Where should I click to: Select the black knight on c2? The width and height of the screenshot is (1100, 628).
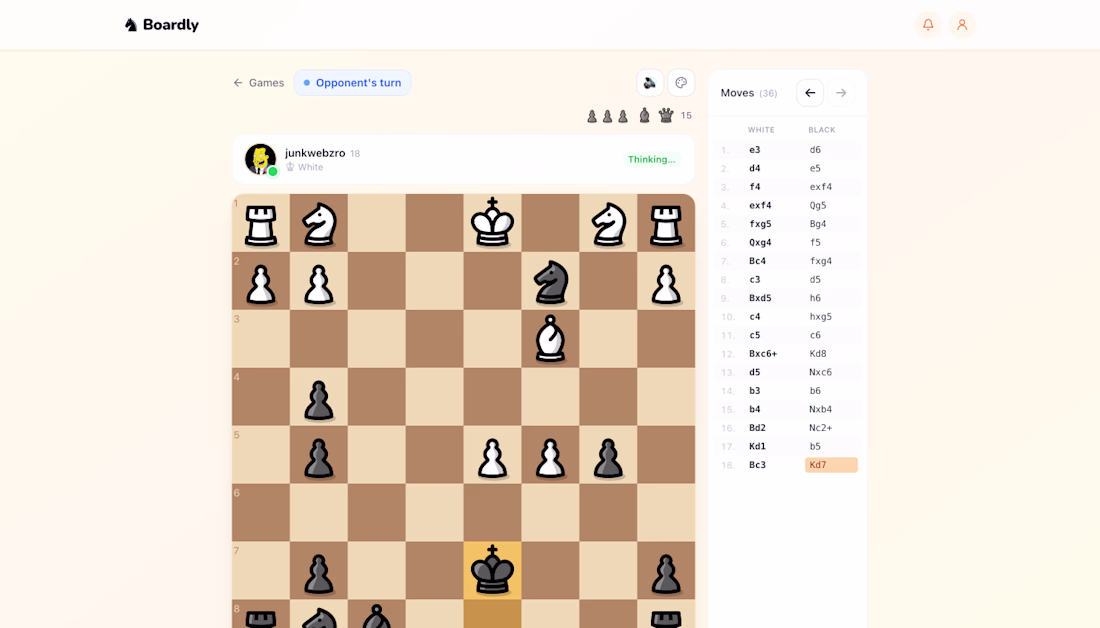551,281
